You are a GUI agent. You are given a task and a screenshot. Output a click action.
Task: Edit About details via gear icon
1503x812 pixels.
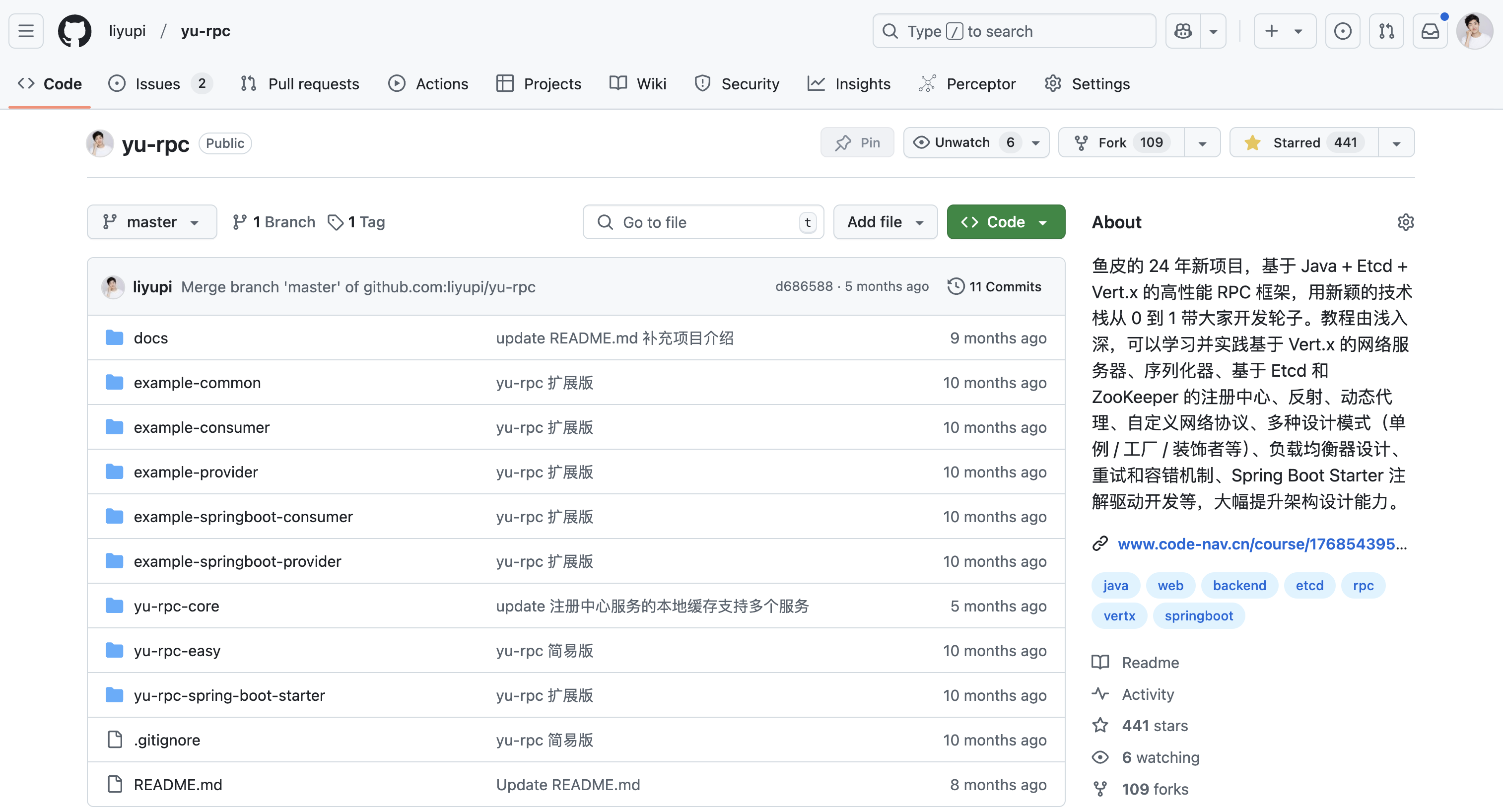(x=1406, y=222)
